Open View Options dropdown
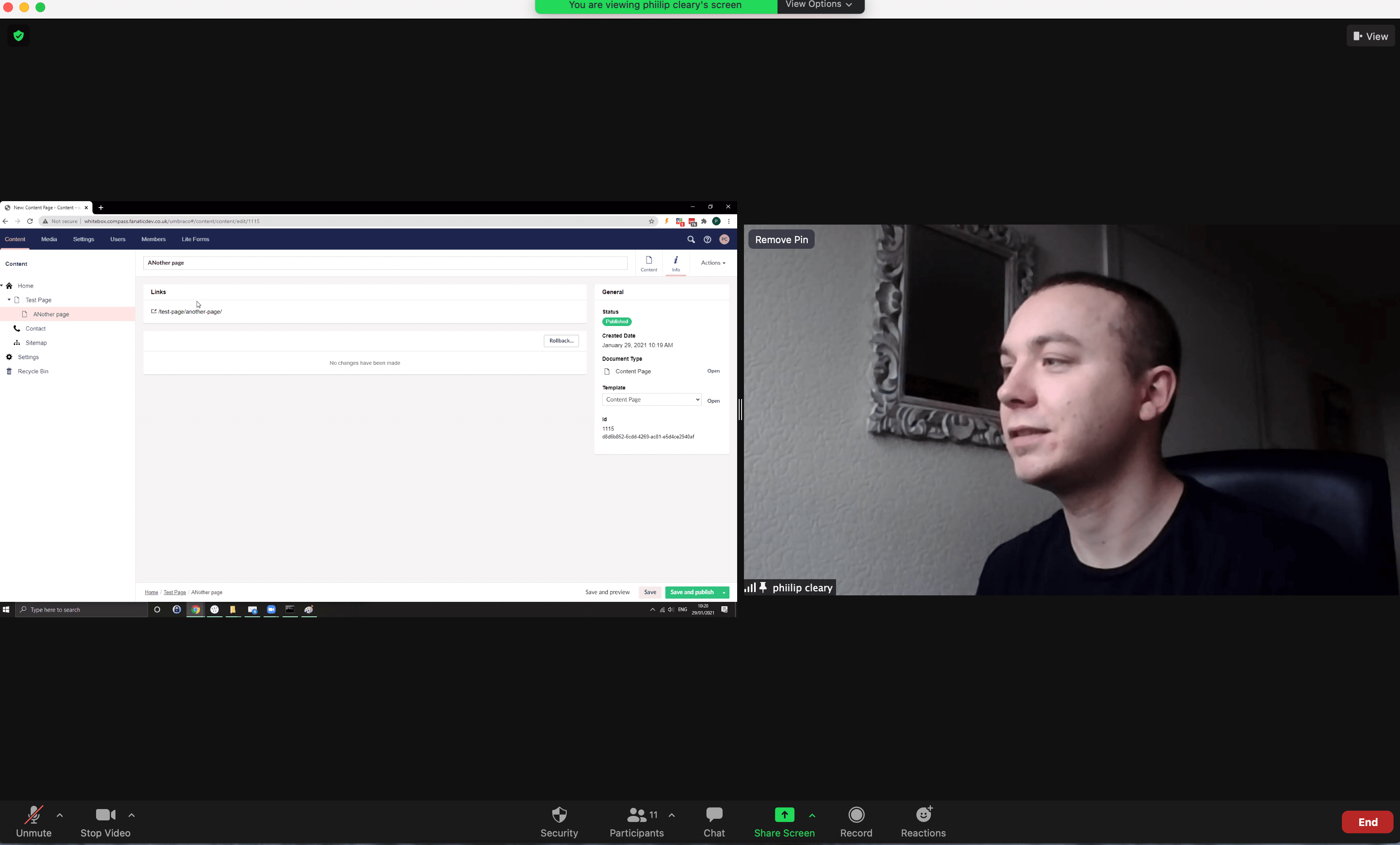This screenshot has width=1400, height=845. (x=819, y=5)
